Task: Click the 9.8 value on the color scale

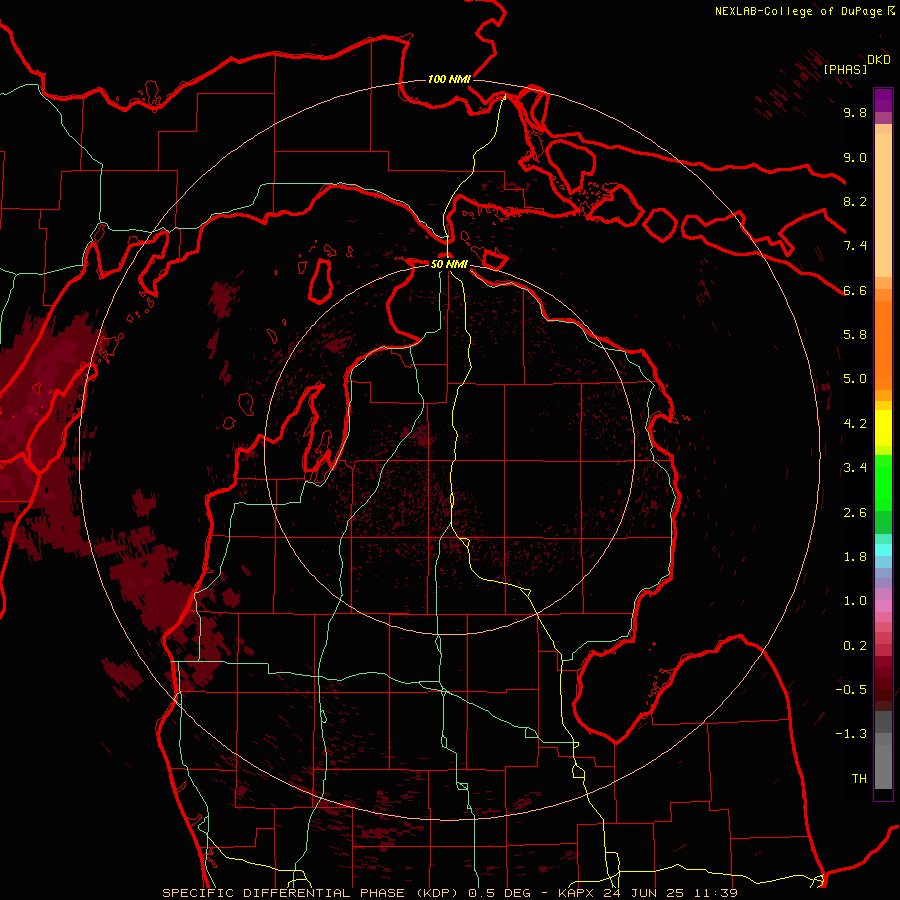Action: [855, 112]
